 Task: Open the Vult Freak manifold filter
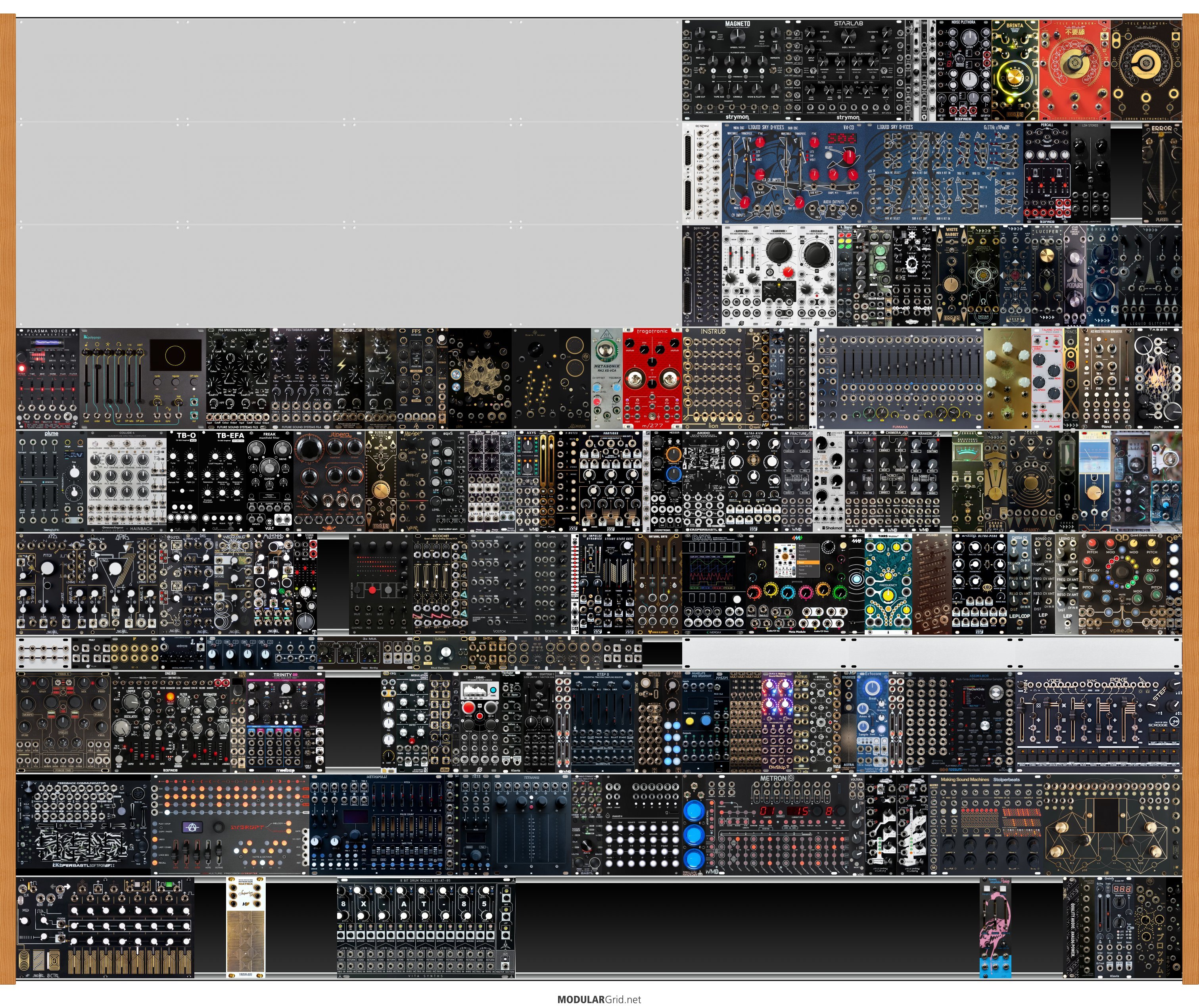(x=270, y=481)
